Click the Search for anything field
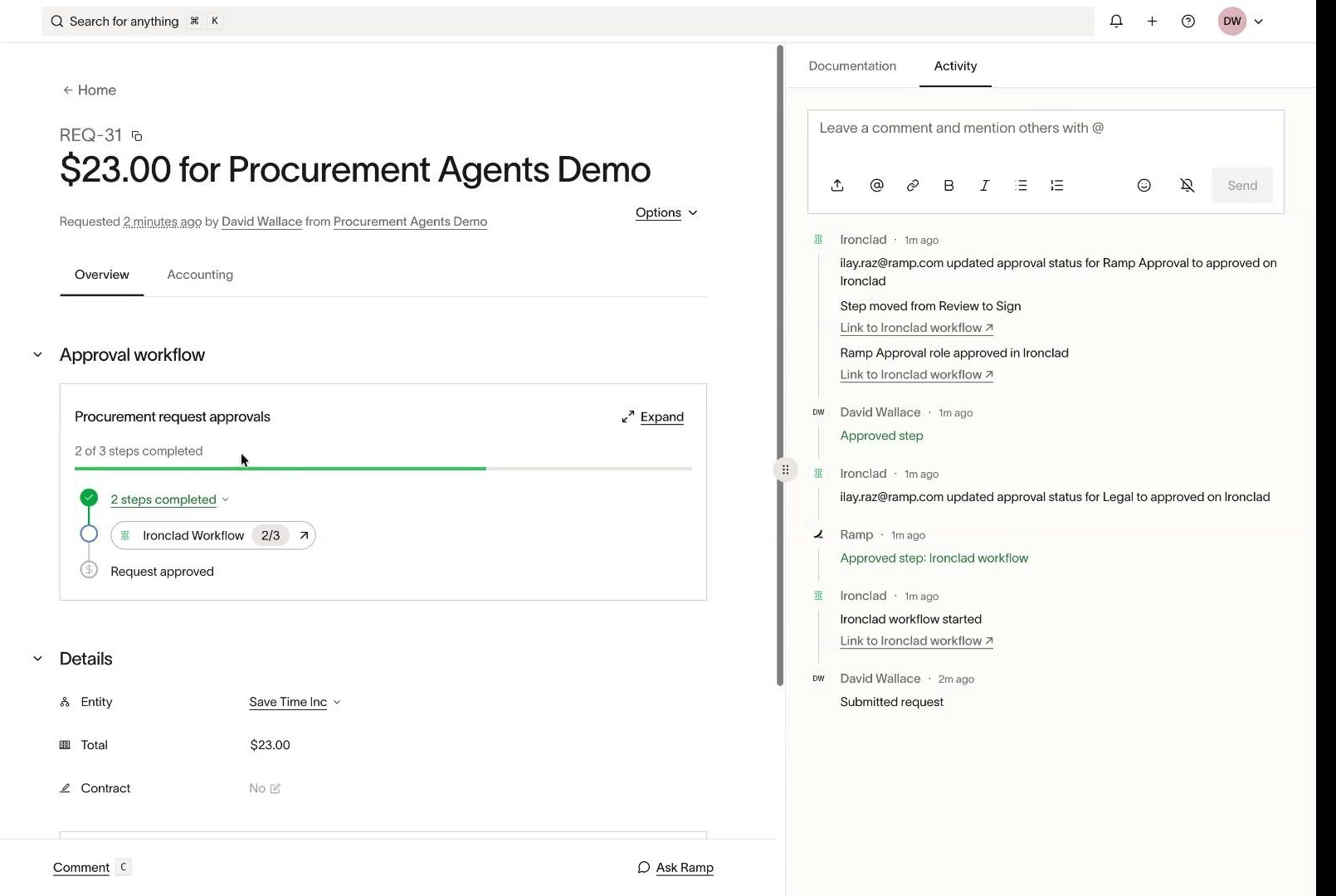1336x896 pixels. pyautogui.click(x=568, y=22)
